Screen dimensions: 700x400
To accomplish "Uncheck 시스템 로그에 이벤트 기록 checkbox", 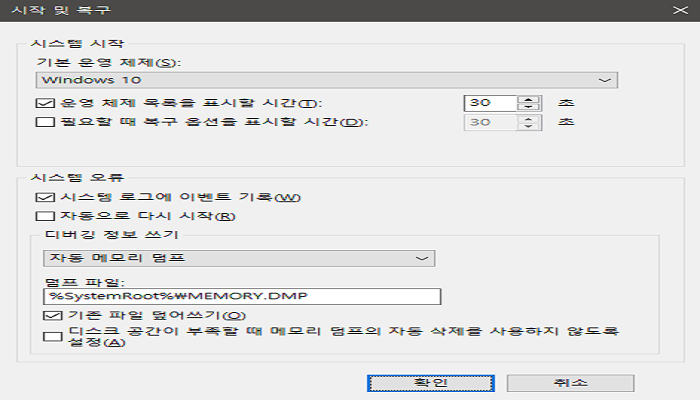I will coord(43,197).
